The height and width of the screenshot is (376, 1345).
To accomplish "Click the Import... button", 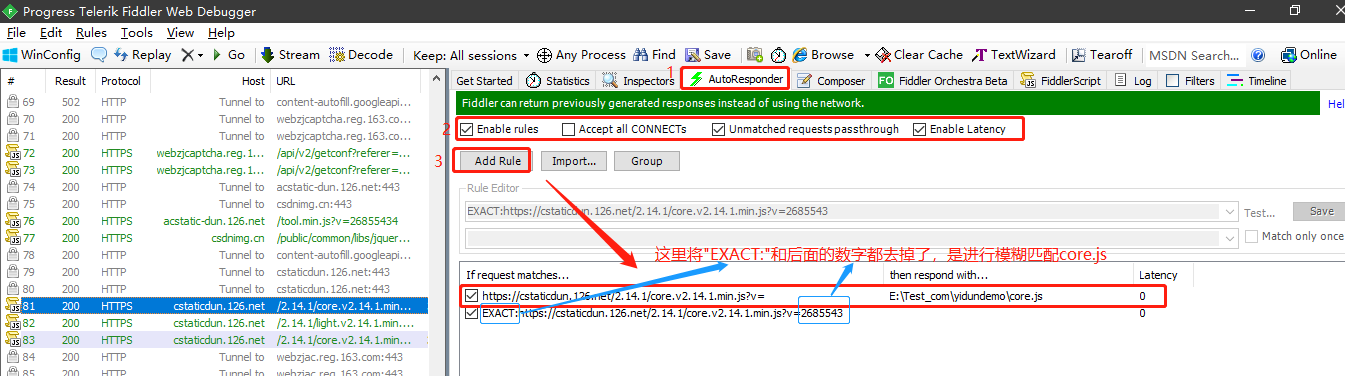I will click(573, 161).
